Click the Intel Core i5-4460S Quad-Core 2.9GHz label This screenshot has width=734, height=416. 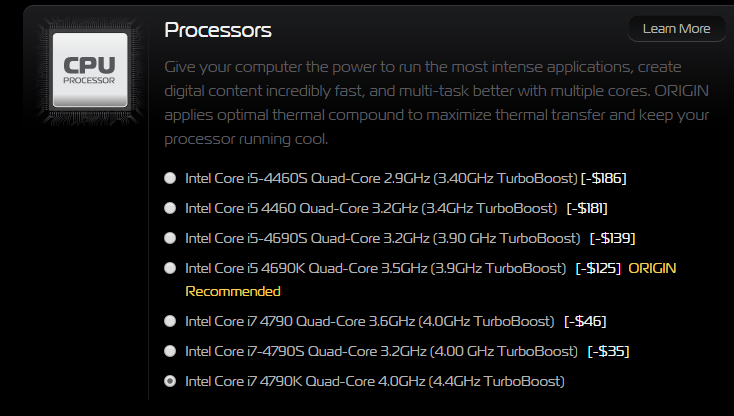pyautogui.click(x=380, y=178)
